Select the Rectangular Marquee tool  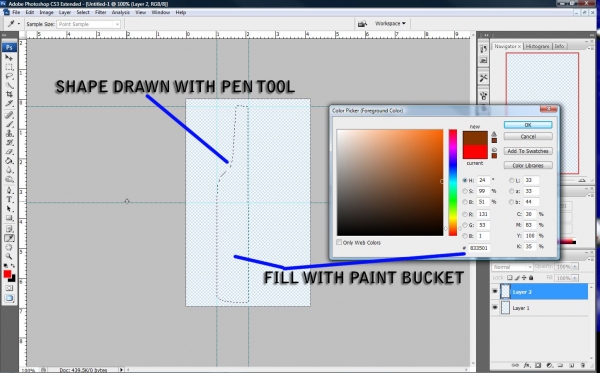point(9,67)
